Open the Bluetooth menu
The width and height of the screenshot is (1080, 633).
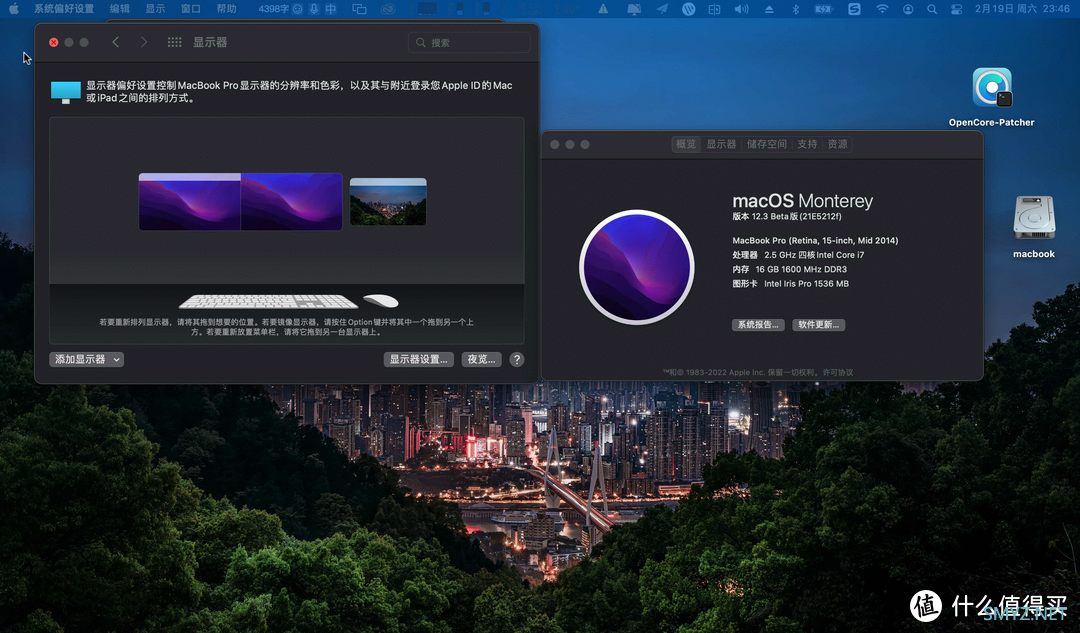795,9
